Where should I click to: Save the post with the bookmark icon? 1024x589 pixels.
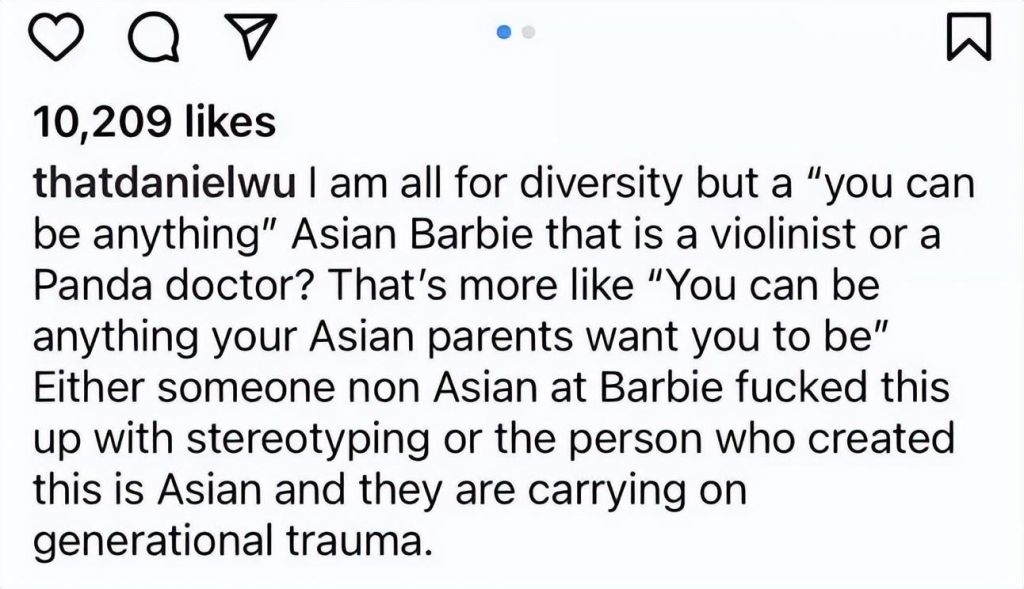969,37
